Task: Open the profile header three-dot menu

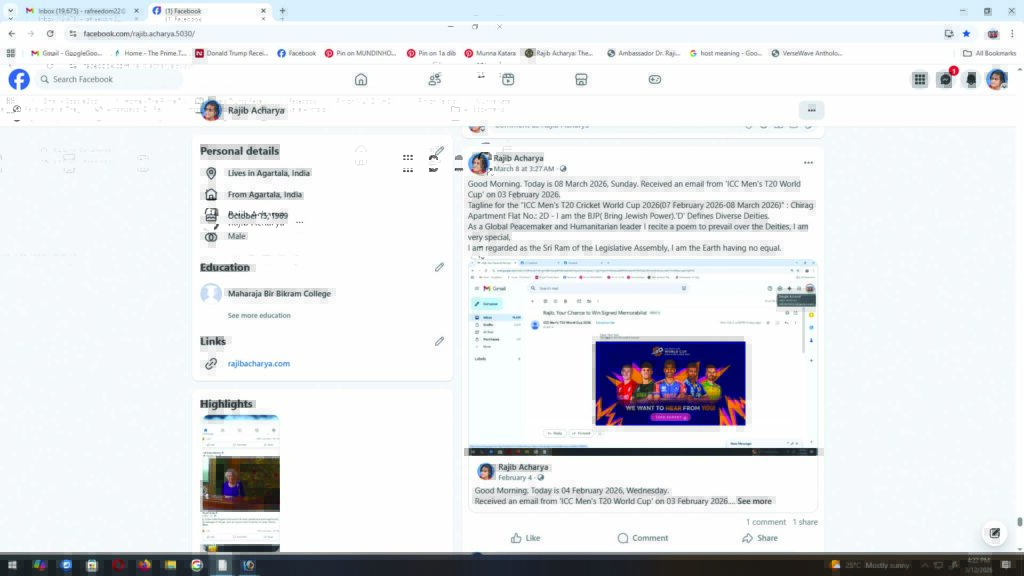Action: click(x=811, y=110)
